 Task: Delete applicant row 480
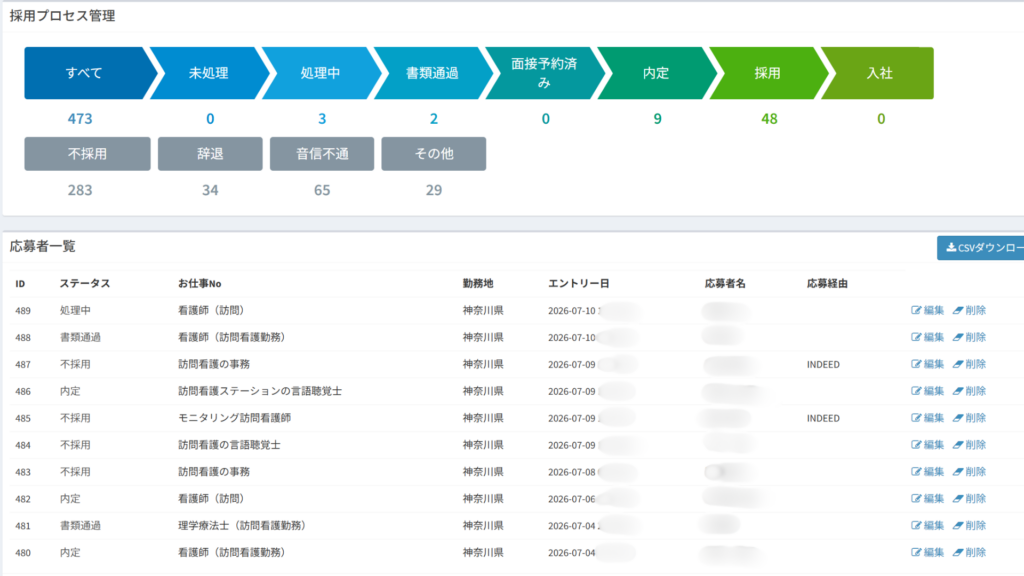[969, 552]
